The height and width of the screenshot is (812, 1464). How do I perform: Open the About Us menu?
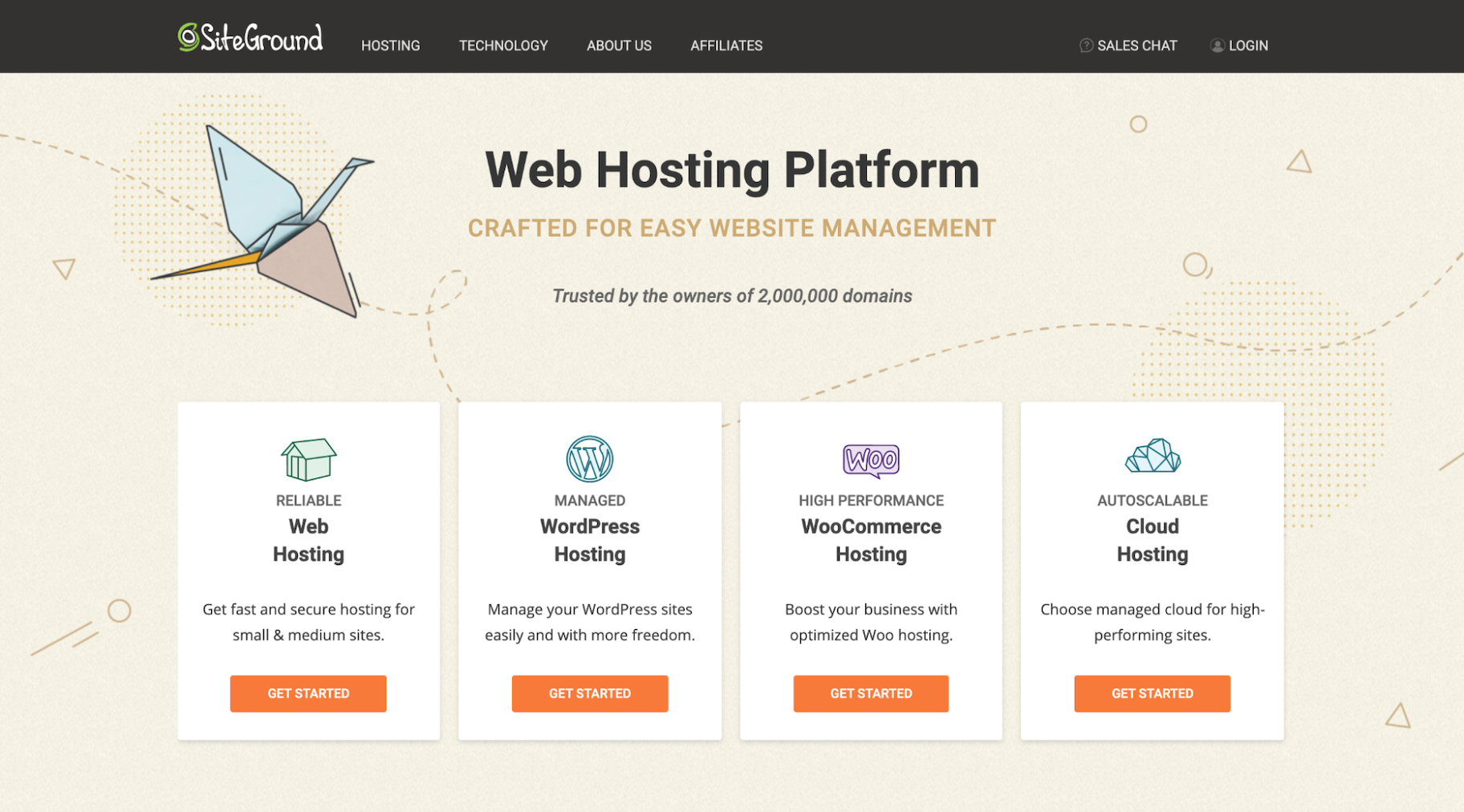pos(619,46)
